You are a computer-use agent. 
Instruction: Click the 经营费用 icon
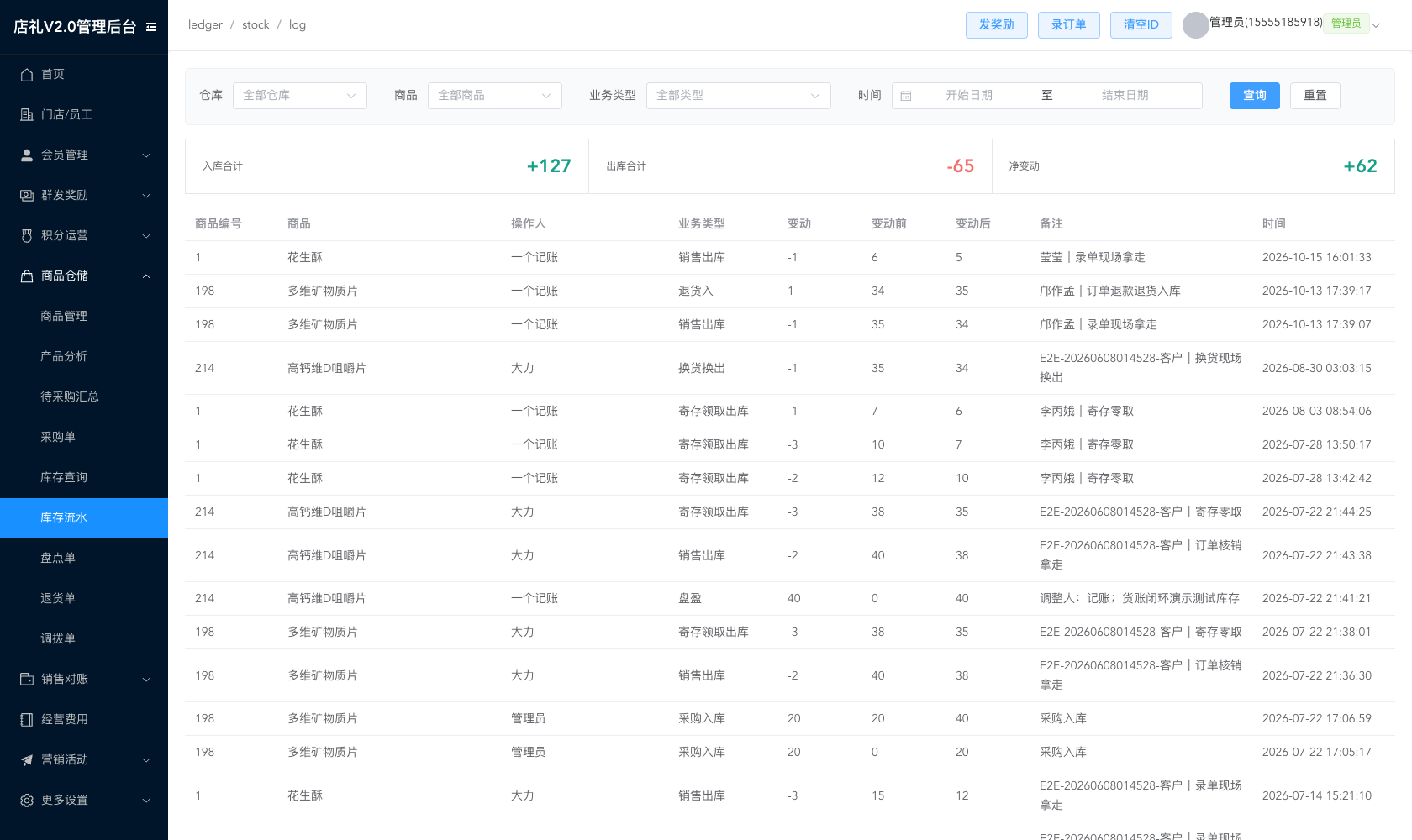pyautogui.click(x=27, y=719)
